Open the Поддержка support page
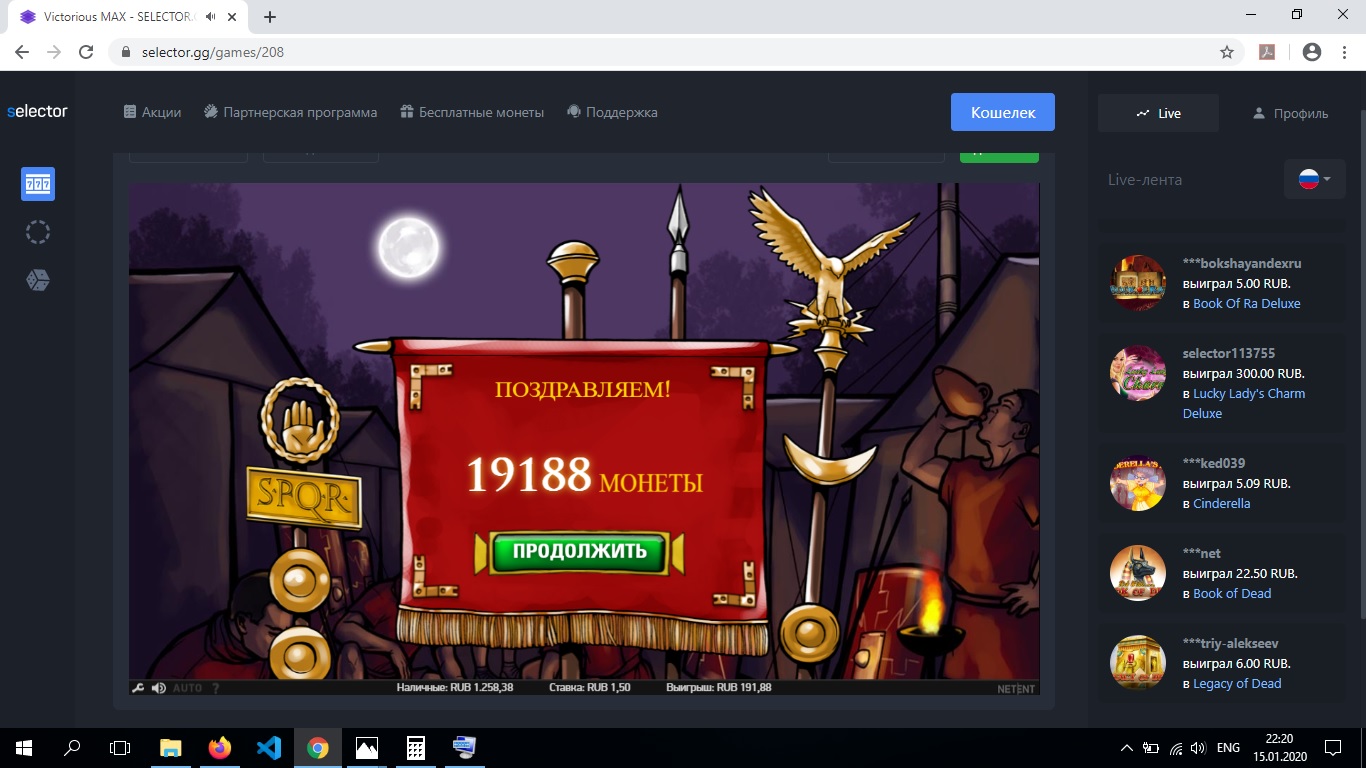 (612, 112)
